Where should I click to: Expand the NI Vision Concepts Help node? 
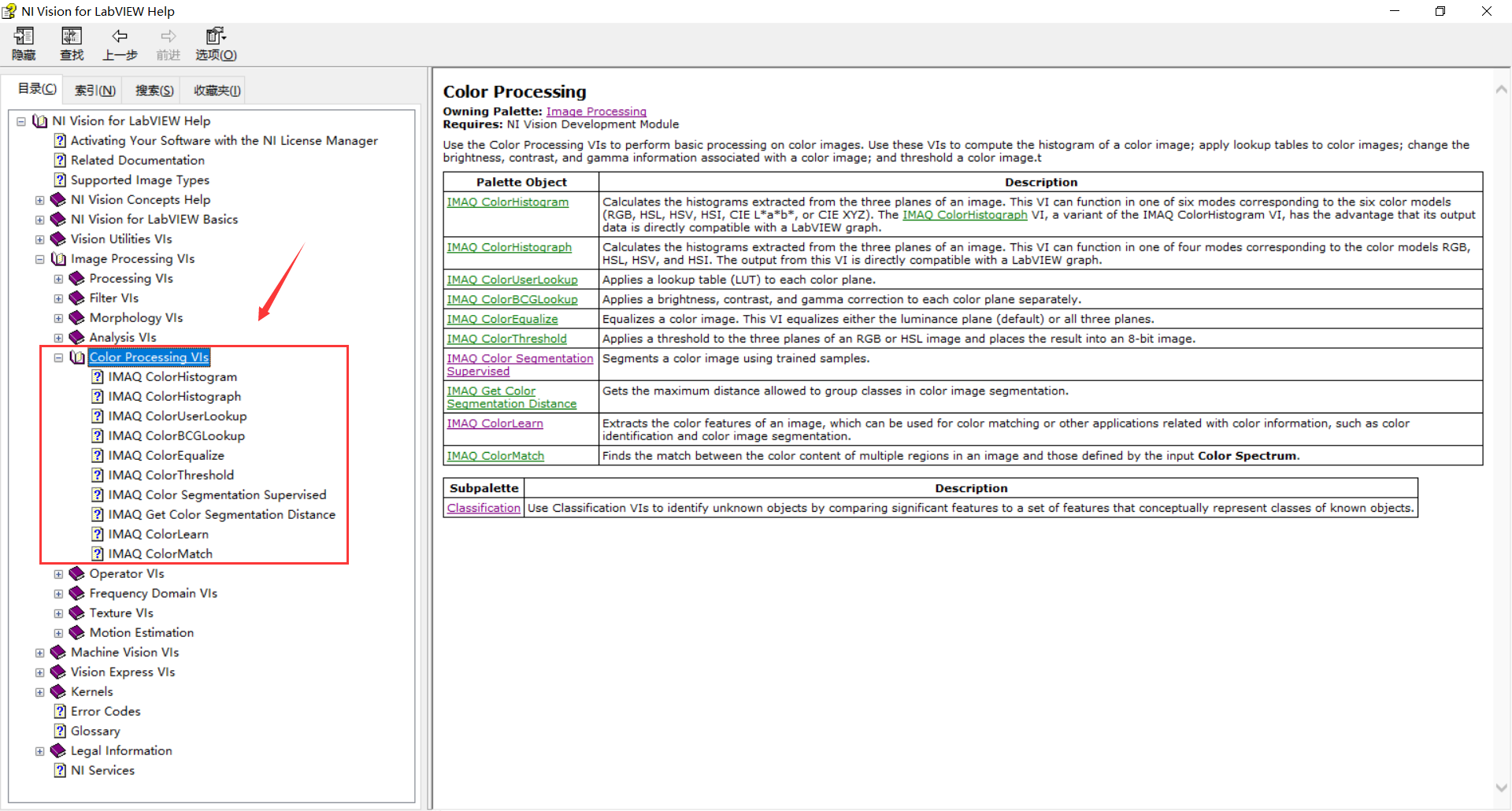(39, 200)
